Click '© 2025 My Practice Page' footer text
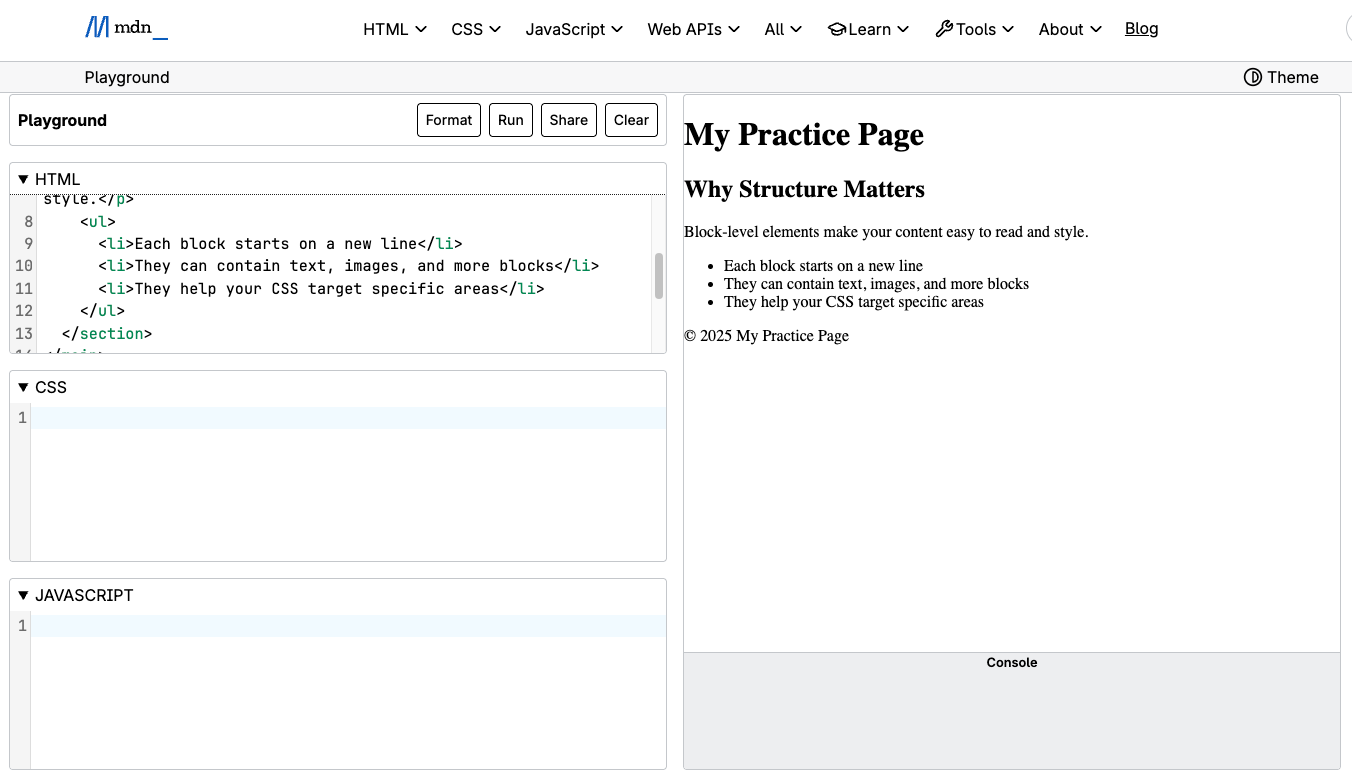Screen dimensions: 1352x782 pos(766,336)
